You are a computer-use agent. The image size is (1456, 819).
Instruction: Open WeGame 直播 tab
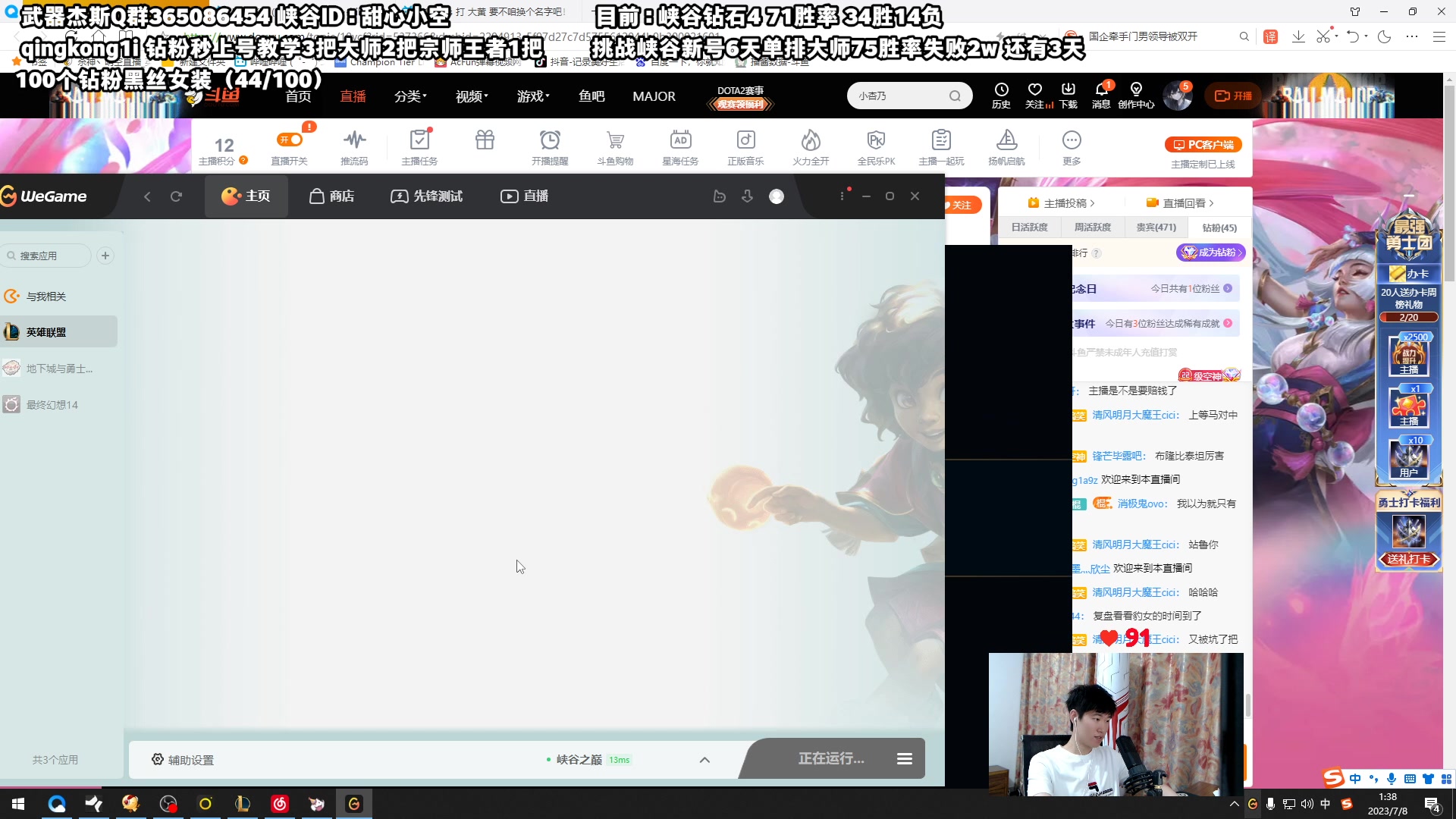[x=524, y=196]
